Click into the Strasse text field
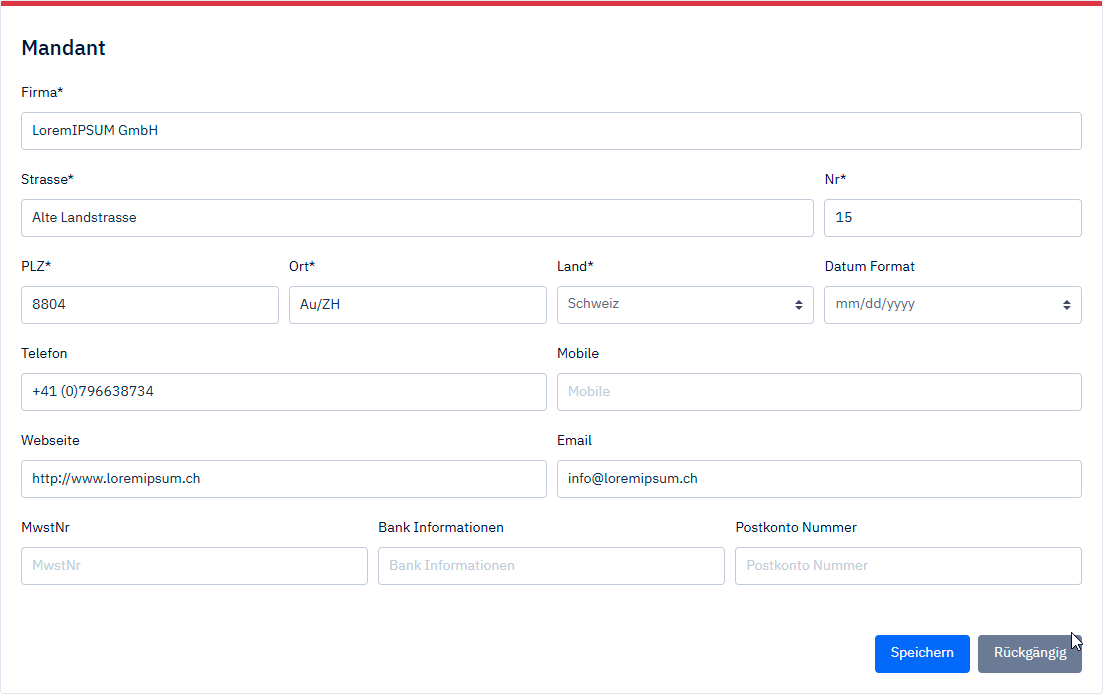This screenshot has width=1104, height=695. (416, 218)
